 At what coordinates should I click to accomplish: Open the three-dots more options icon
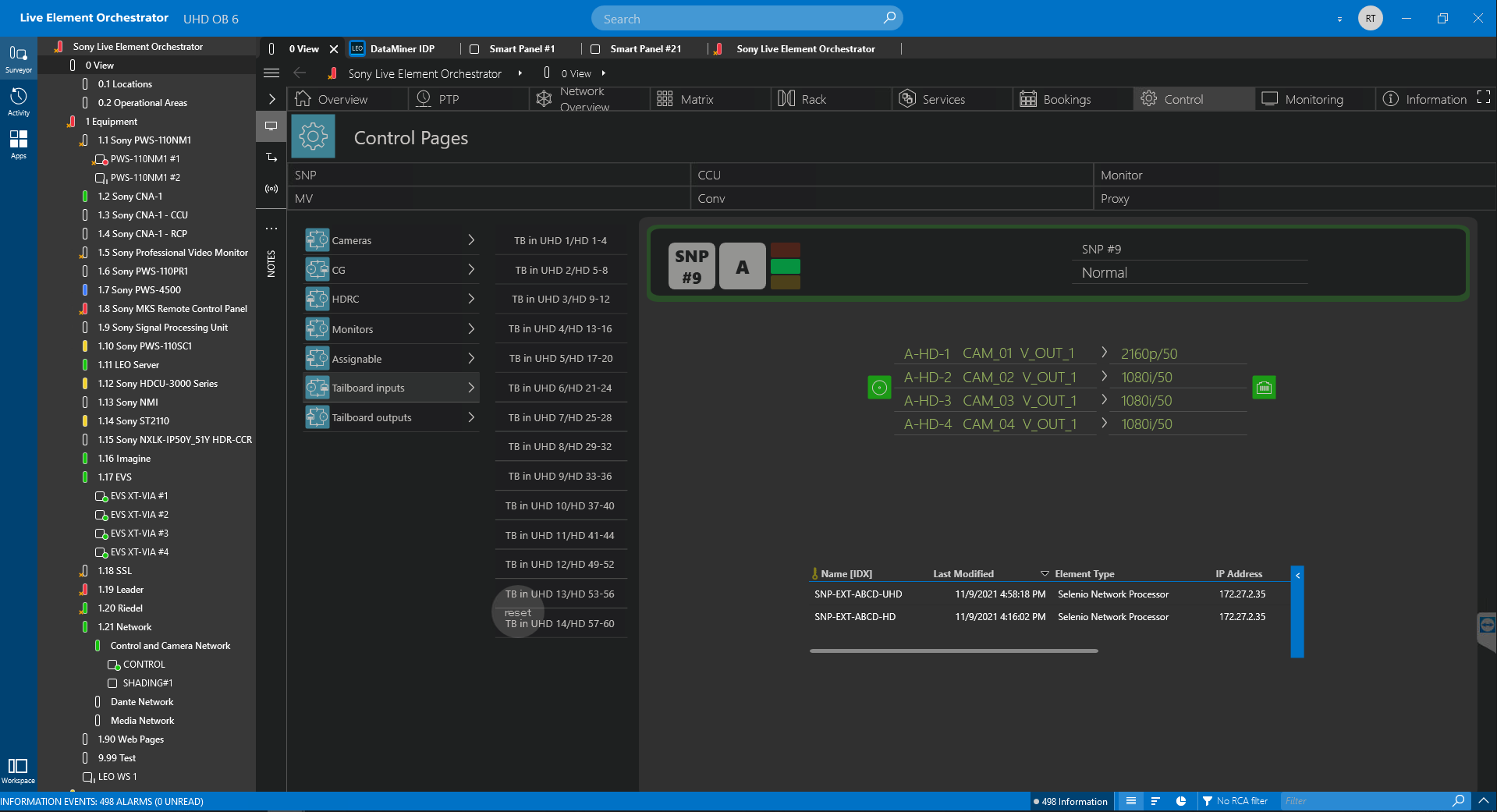pyautogui.click(x=271, y=229)
